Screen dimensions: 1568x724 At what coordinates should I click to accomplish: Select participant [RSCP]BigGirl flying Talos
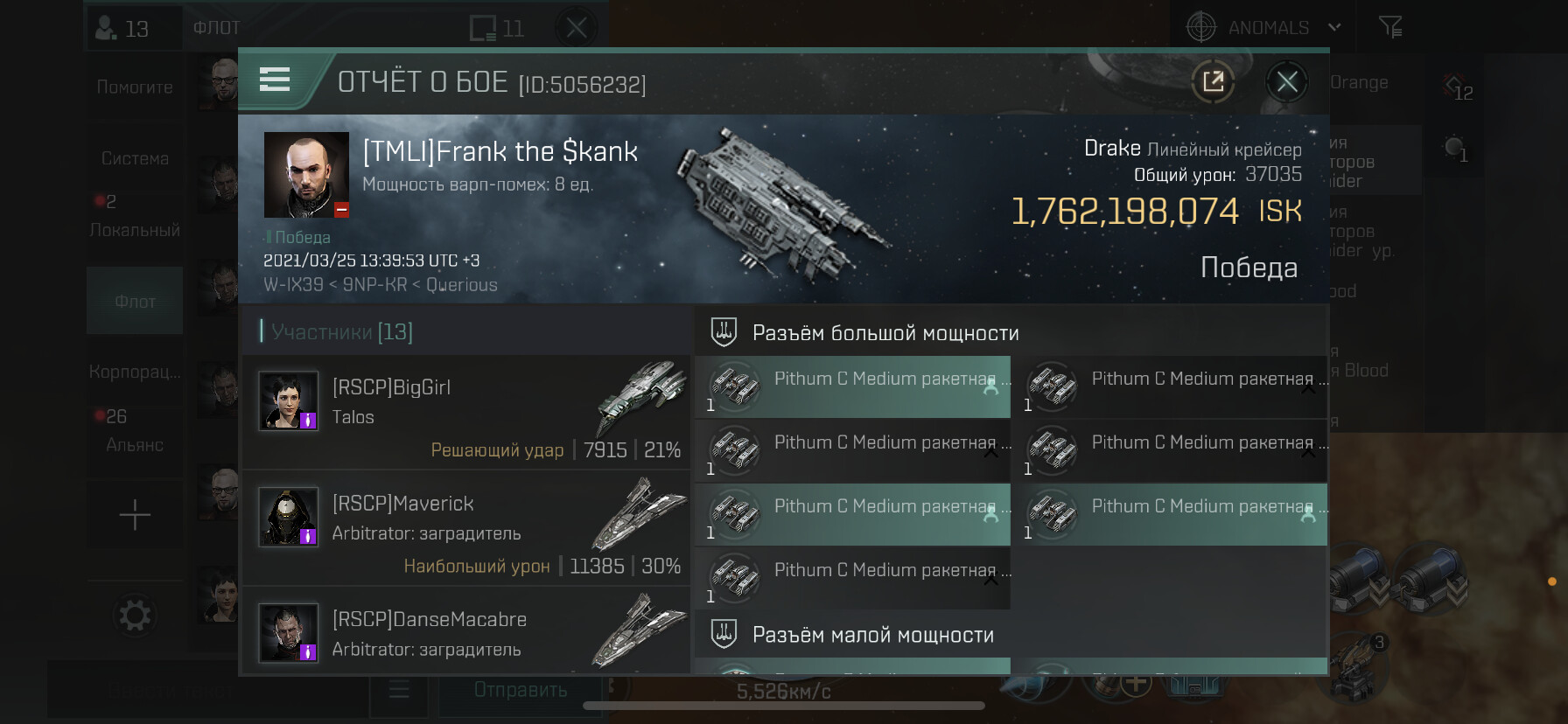pos(465,411)
